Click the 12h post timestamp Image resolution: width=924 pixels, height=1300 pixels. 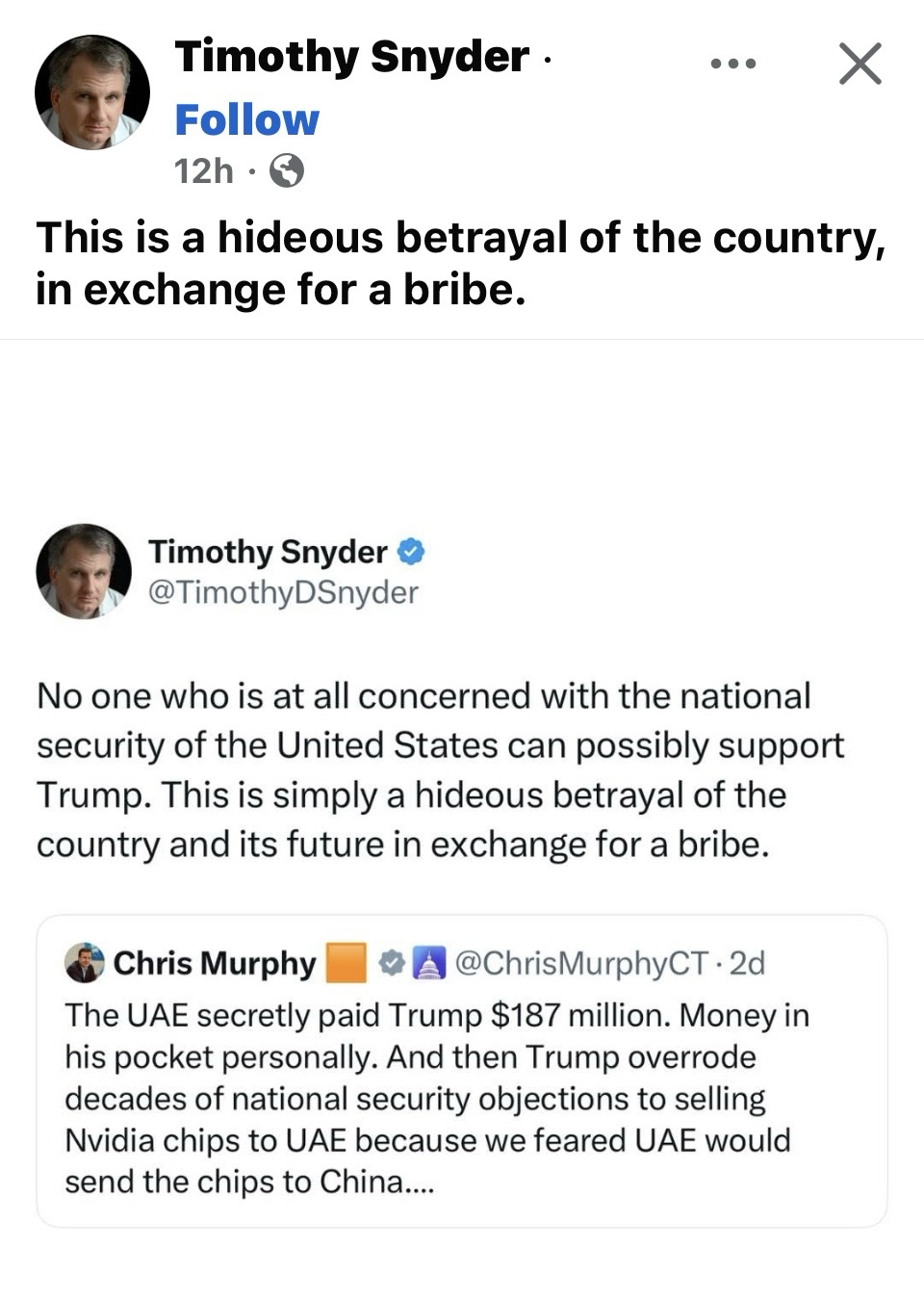(203, 171)
